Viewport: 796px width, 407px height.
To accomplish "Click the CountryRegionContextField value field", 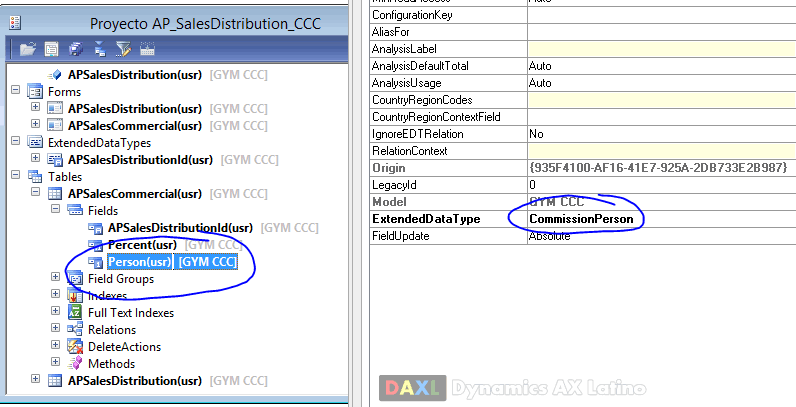I will (661, 117).
